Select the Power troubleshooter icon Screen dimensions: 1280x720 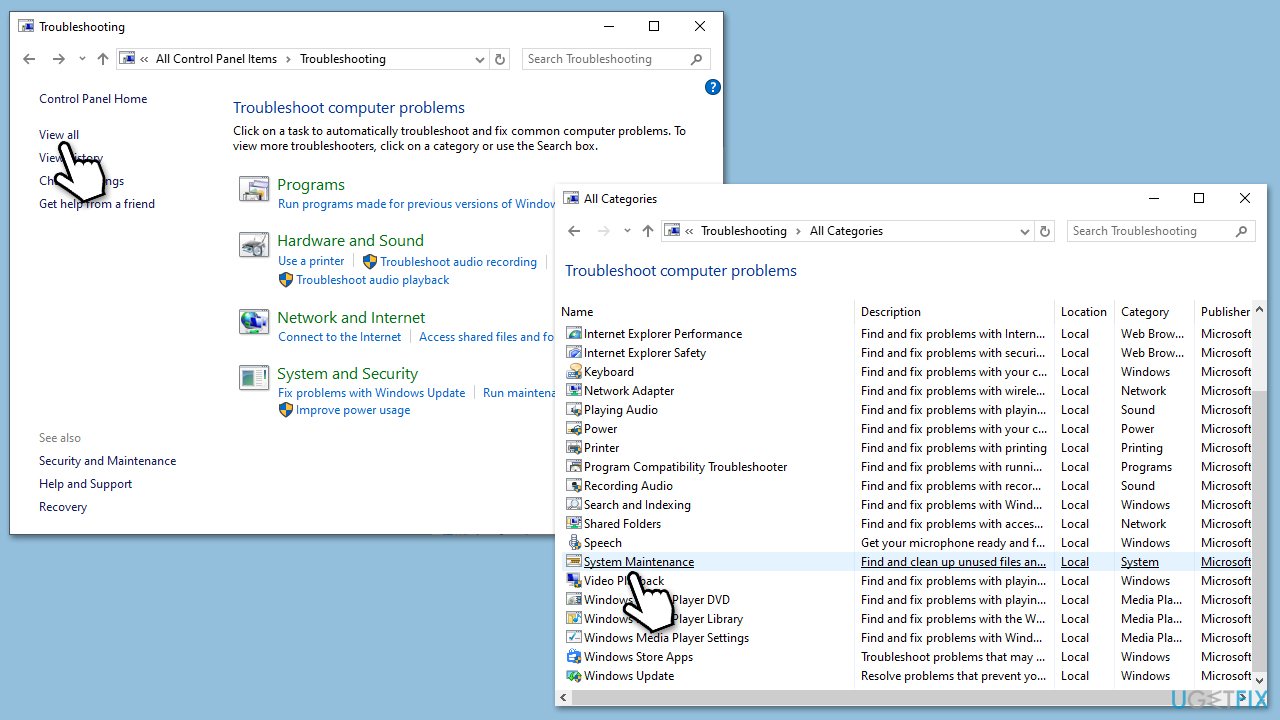pyautogui.click(x=573, y=429)
